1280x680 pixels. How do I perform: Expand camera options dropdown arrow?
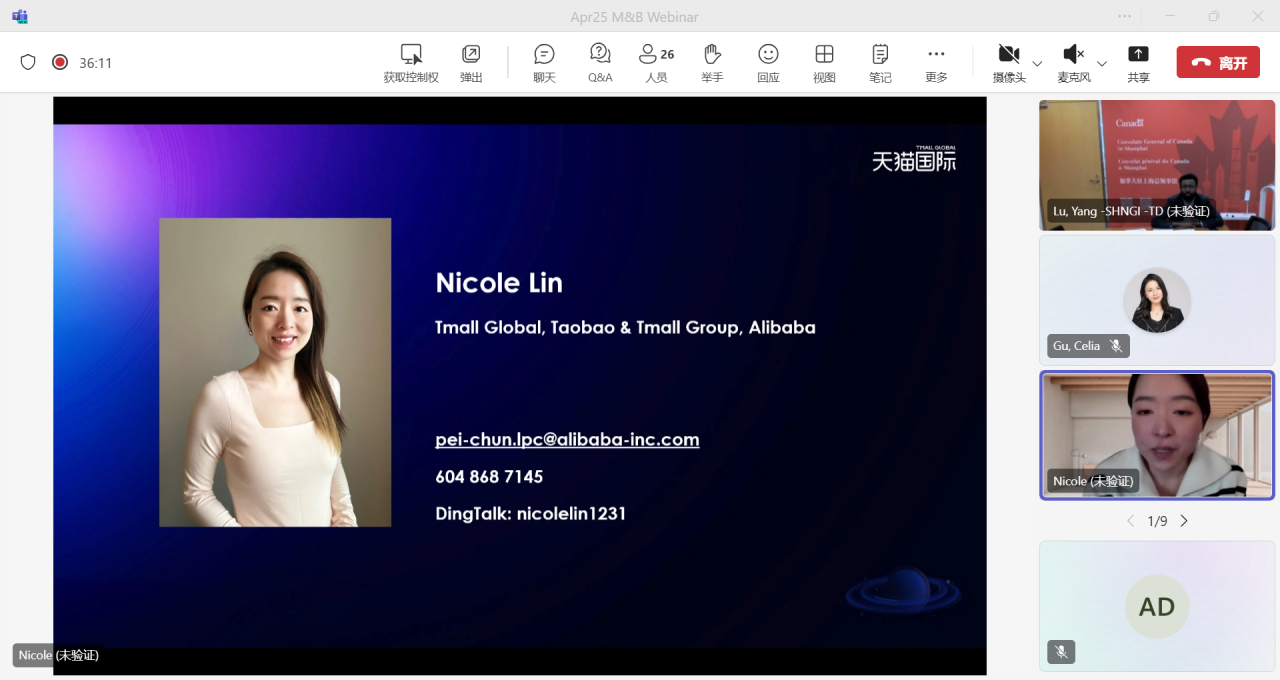click(x=1037, y=63)
